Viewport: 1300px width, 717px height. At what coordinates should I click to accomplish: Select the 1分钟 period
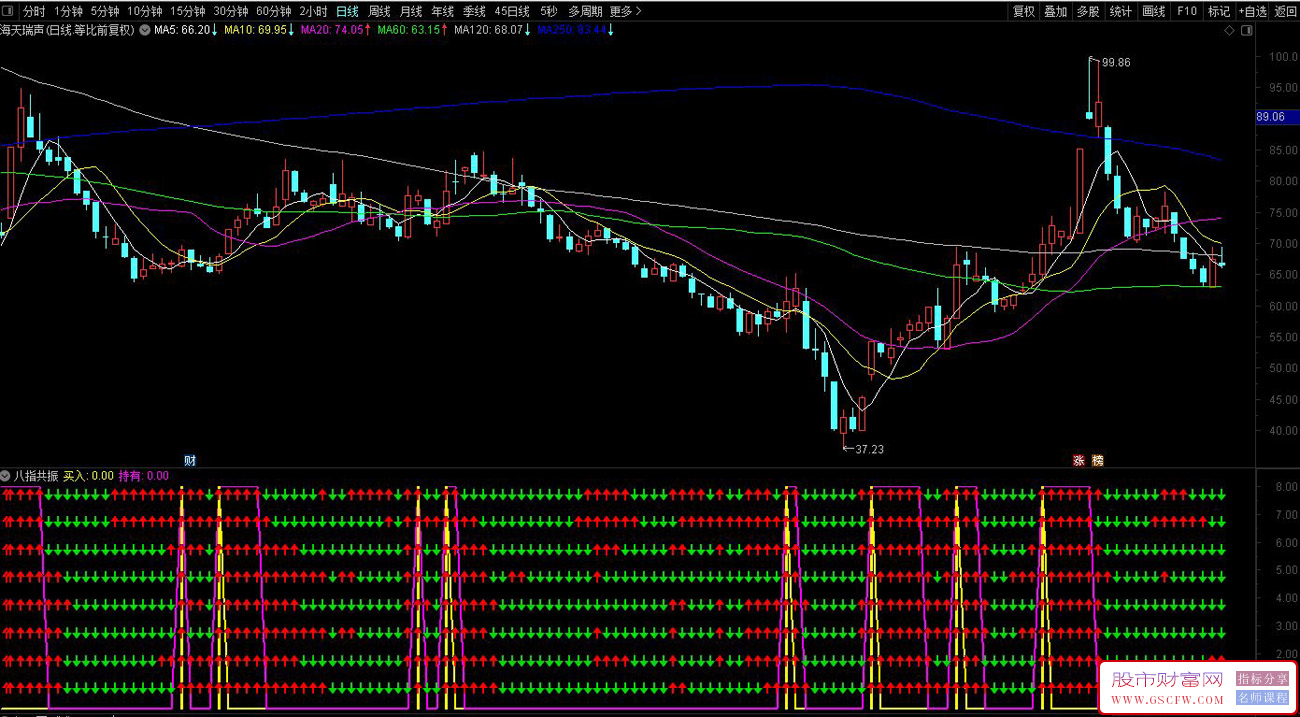point(69,11)
